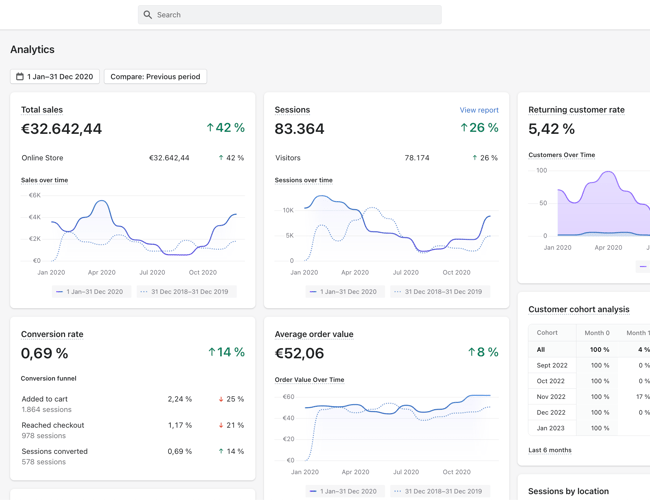Click the Last 6 months link

point(550,450)
